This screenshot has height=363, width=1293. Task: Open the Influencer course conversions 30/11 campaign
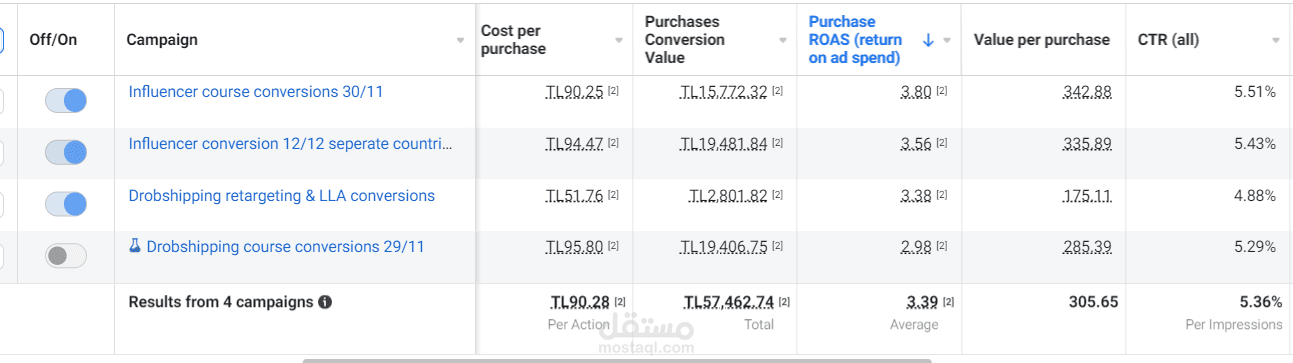pos(256,91)
